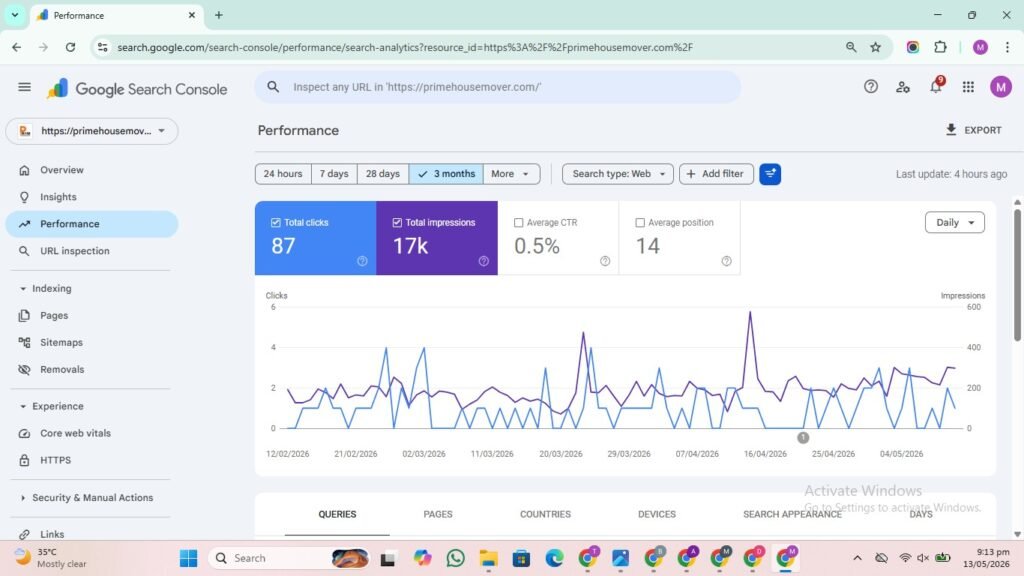Open the browser zoom magnifier icon

(851, 47)
